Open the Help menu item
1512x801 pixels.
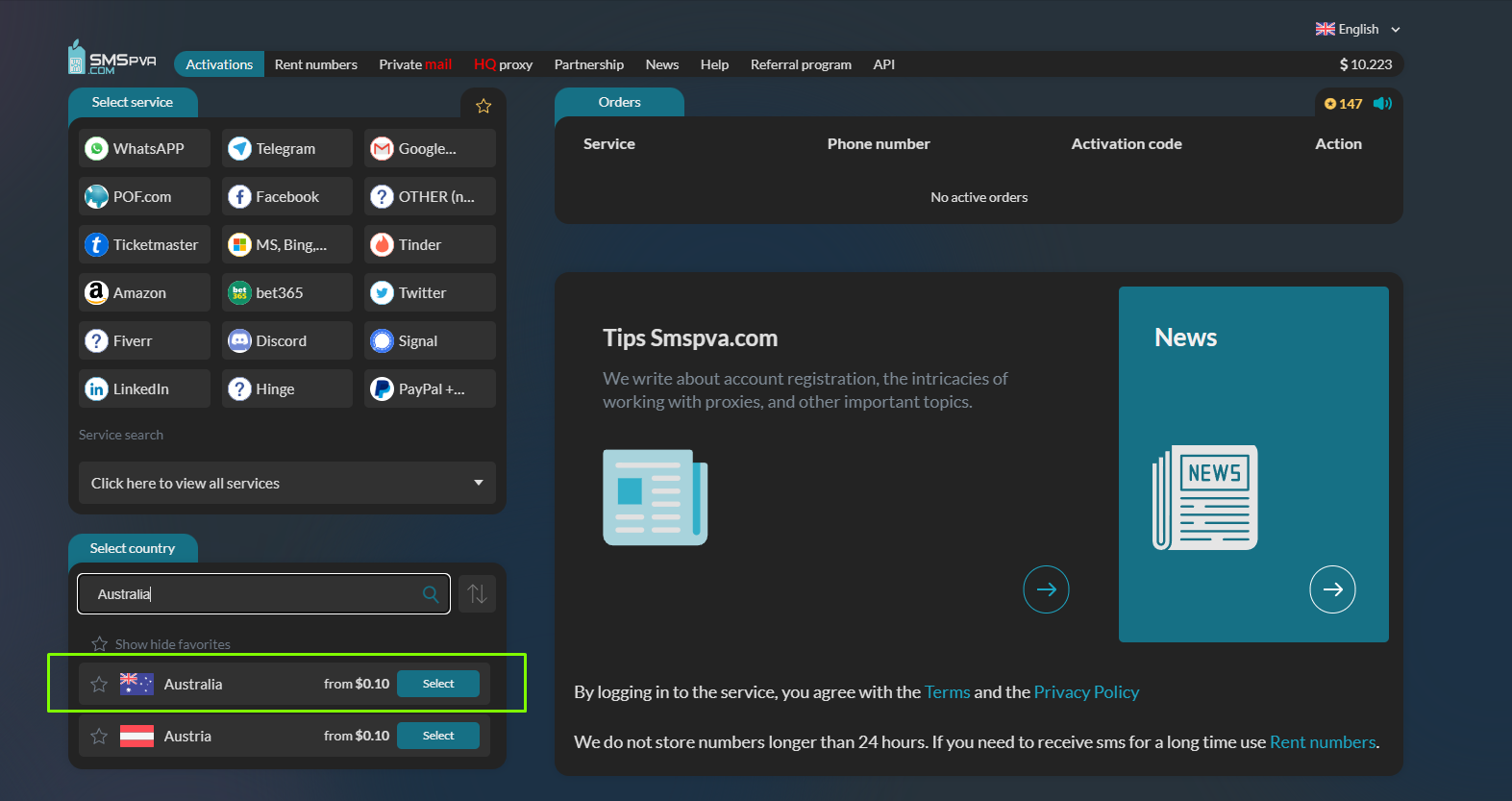[714, 64]
